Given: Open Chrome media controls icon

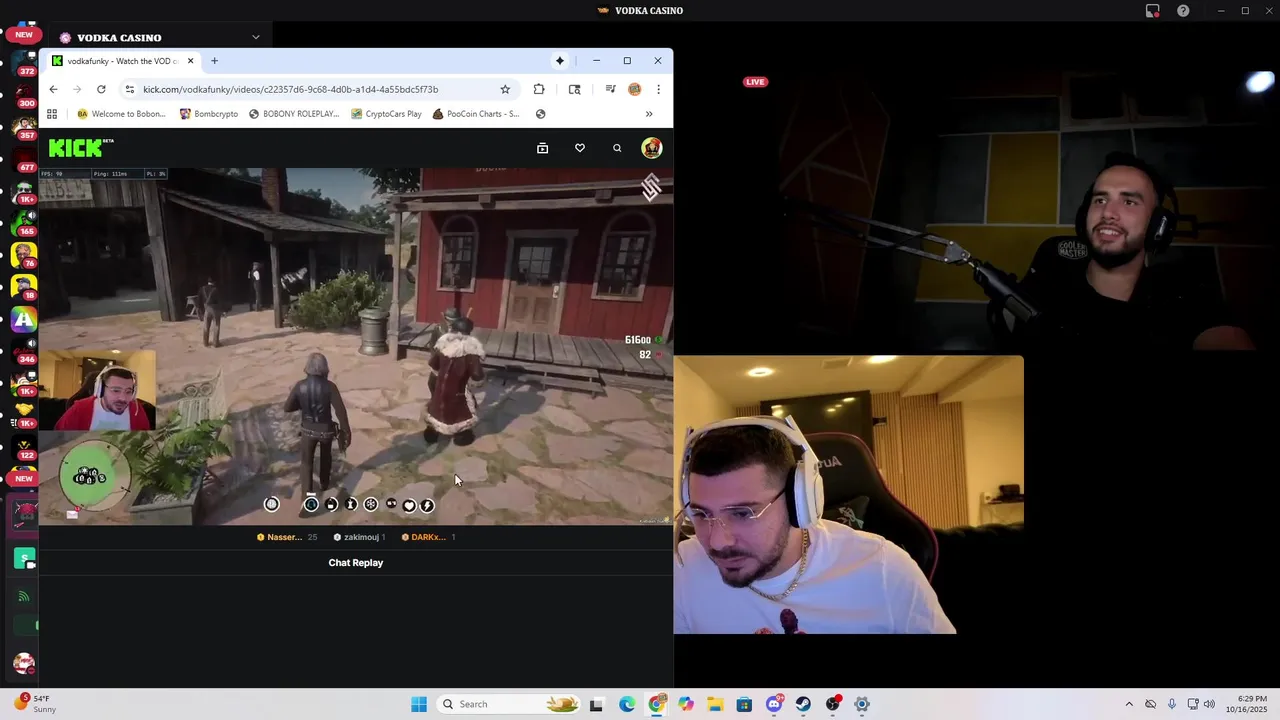Looking at the screenshot, I should pos(610,89).
